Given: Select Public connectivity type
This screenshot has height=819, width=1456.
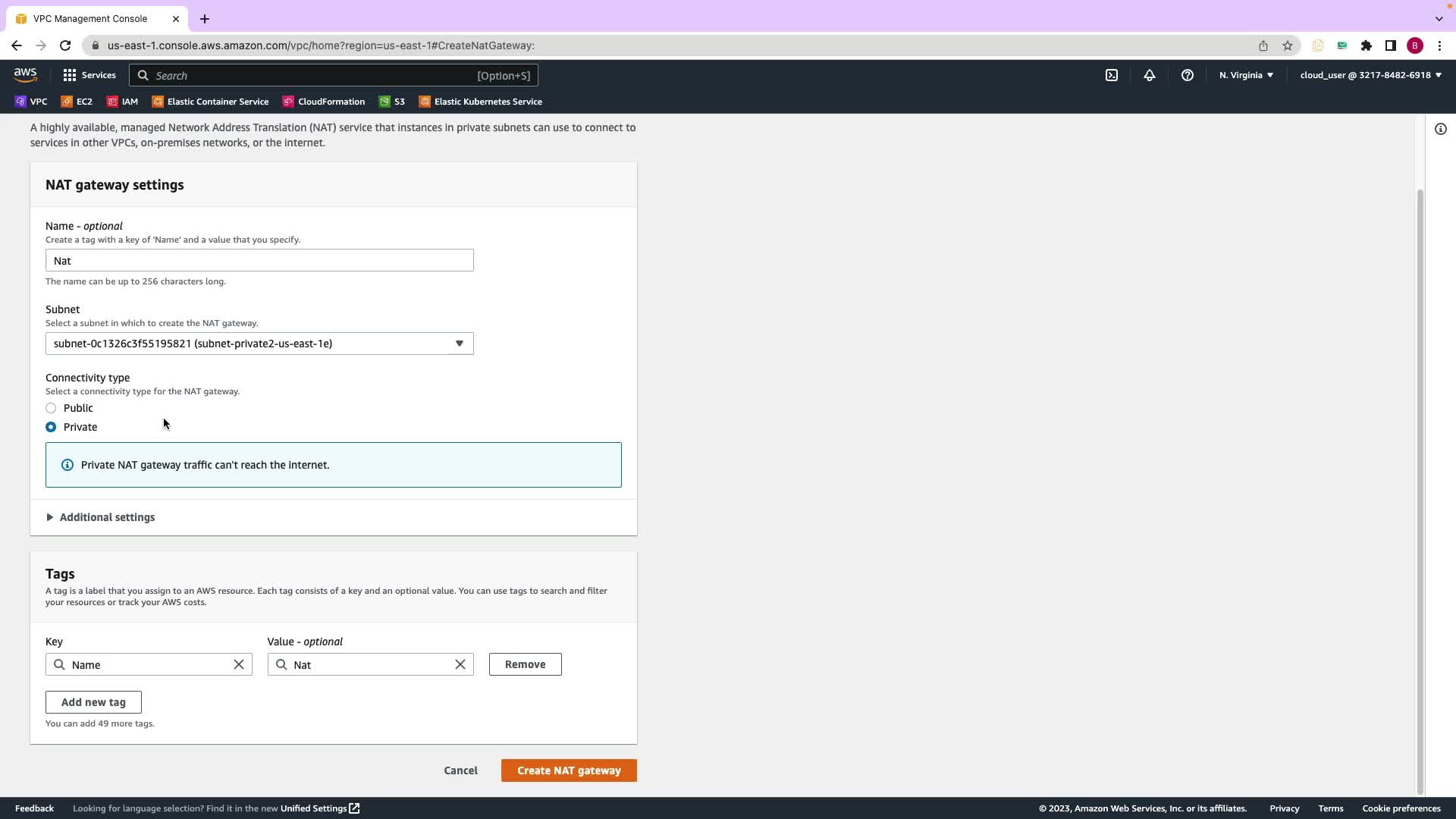Looking at the screenshot, I should click(x=51, y=408).
